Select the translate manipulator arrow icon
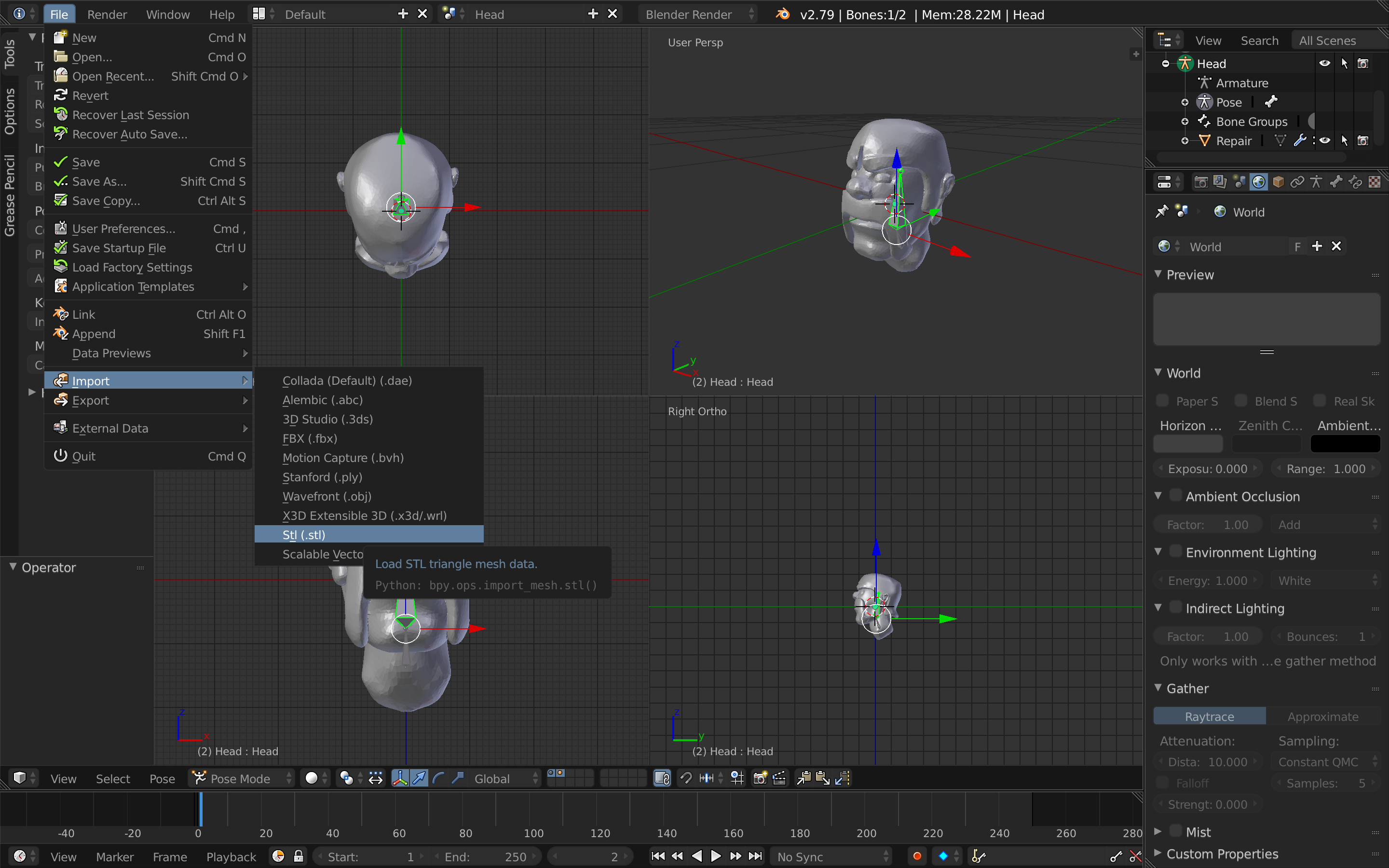The image size is (1389, 868). [x=420, y=778]
